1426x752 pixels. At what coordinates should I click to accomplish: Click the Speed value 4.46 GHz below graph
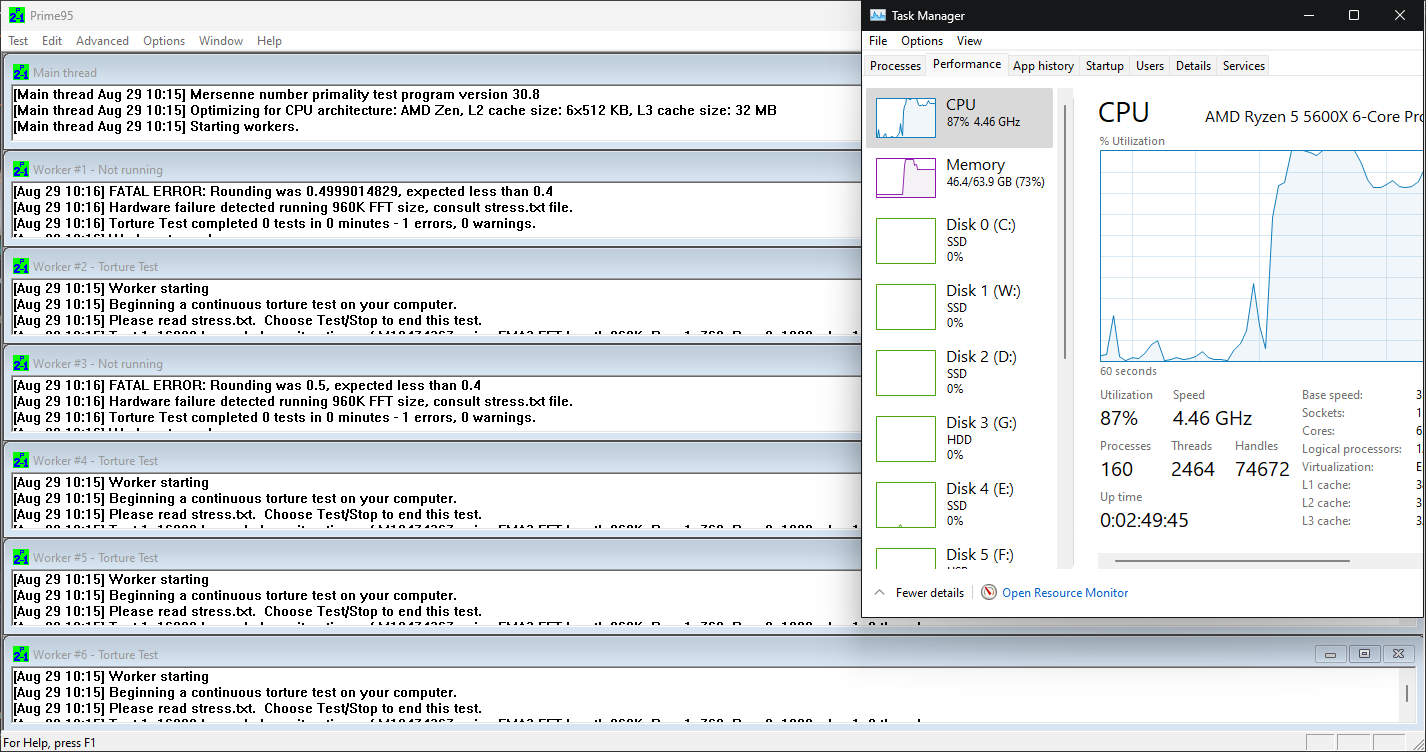click(1212, 418)
